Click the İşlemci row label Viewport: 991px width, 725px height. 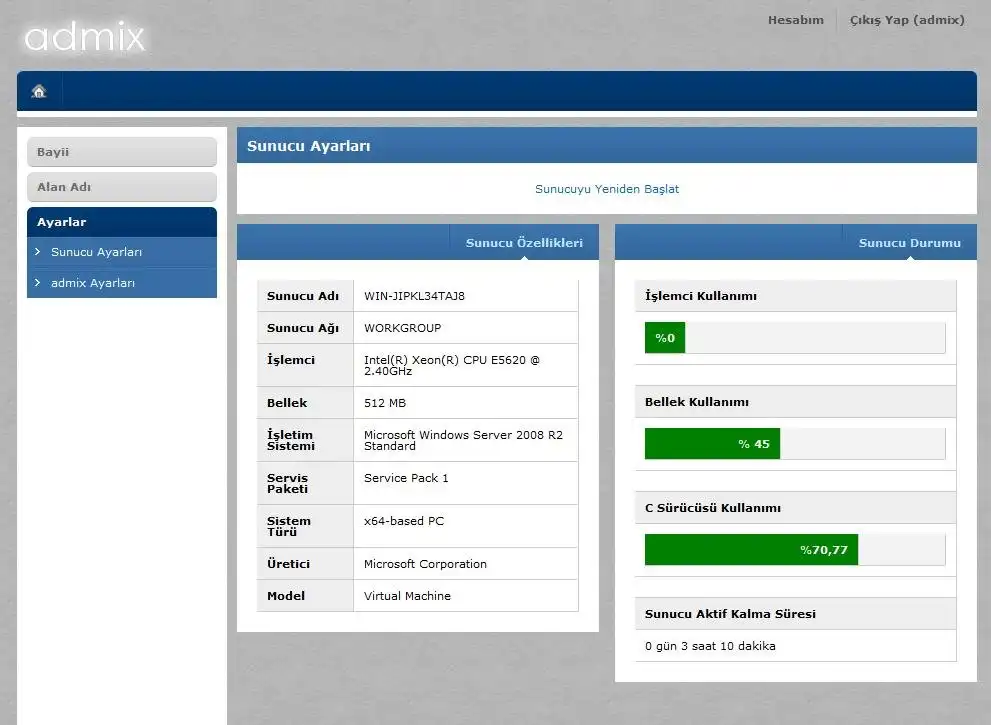tap(291, 360)
